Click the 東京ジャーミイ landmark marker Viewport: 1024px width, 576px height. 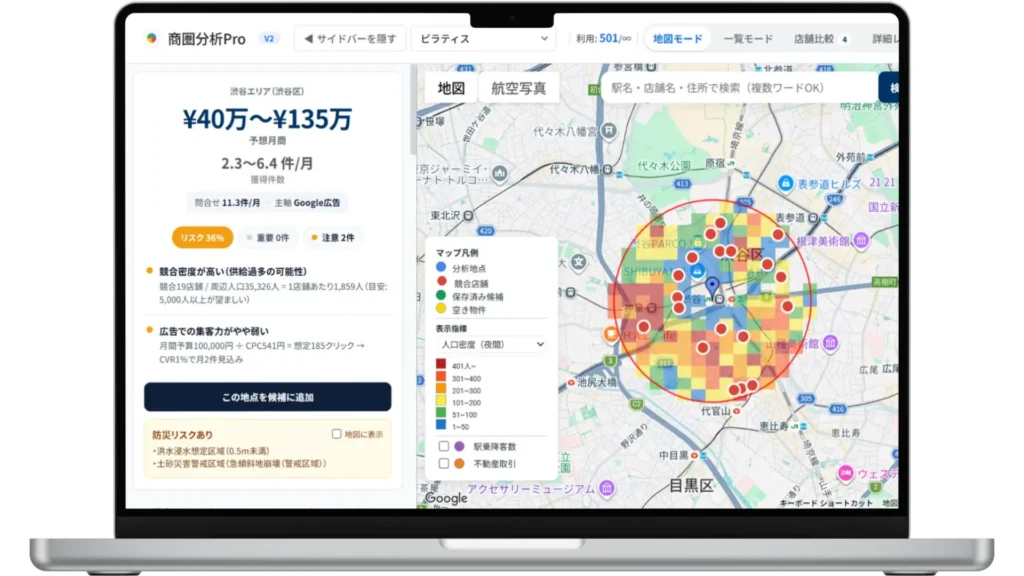(500, 174)
